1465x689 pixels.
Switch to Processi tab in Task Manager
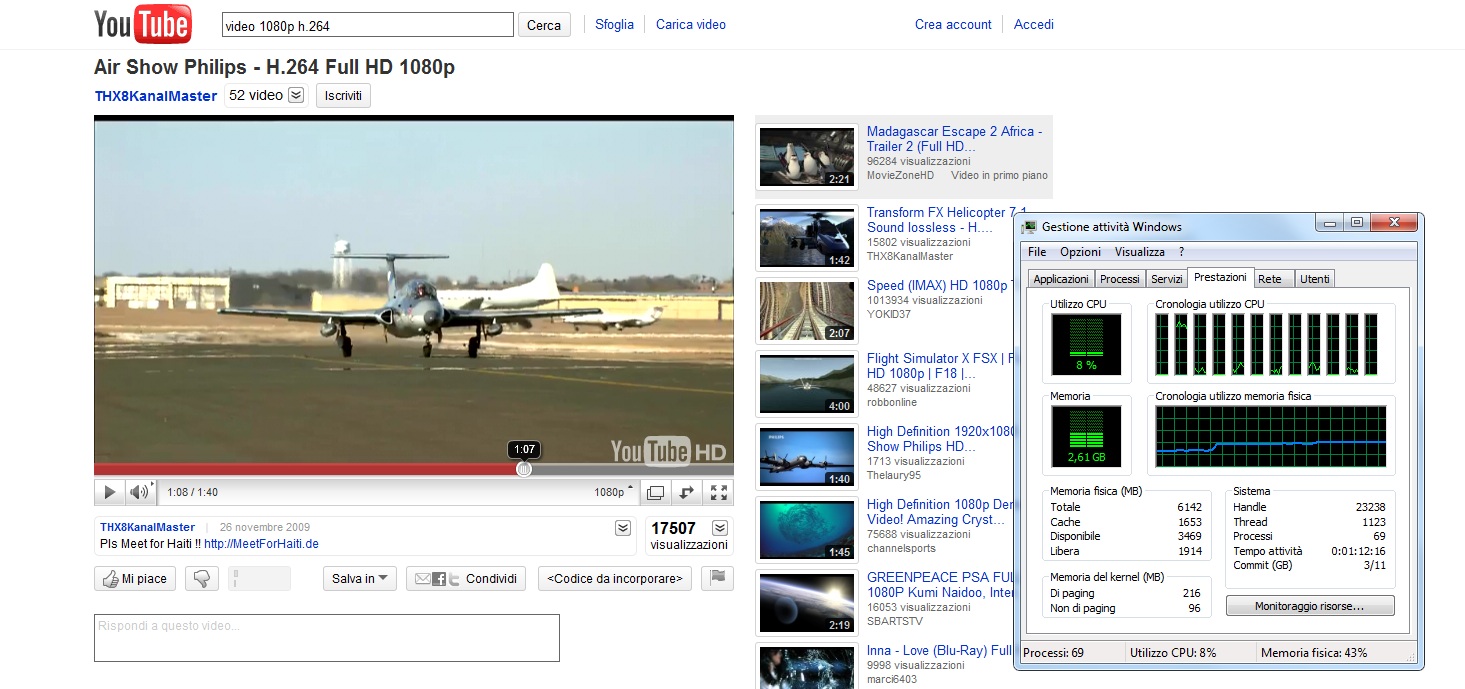[x=1120, y=279]
